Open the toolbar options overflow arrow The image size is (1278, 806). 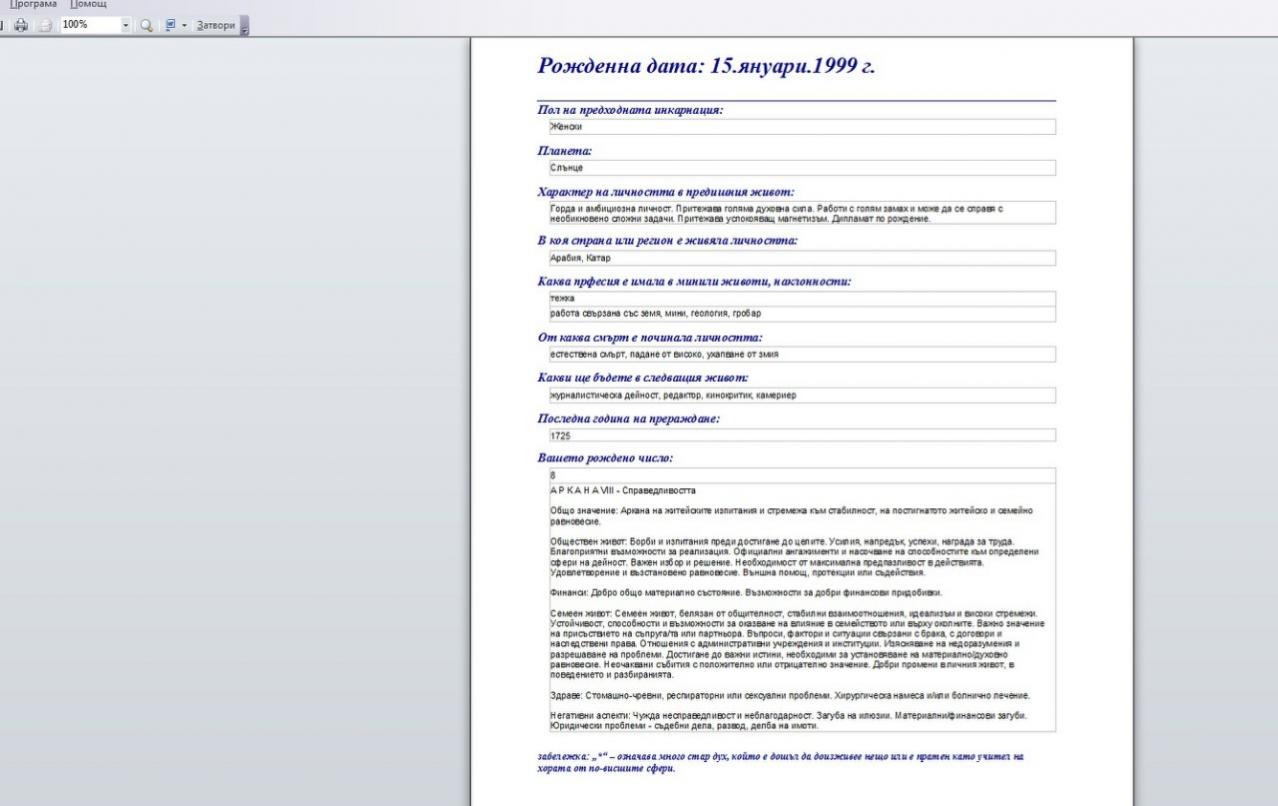pyautogui.click(x=244, y=25)
